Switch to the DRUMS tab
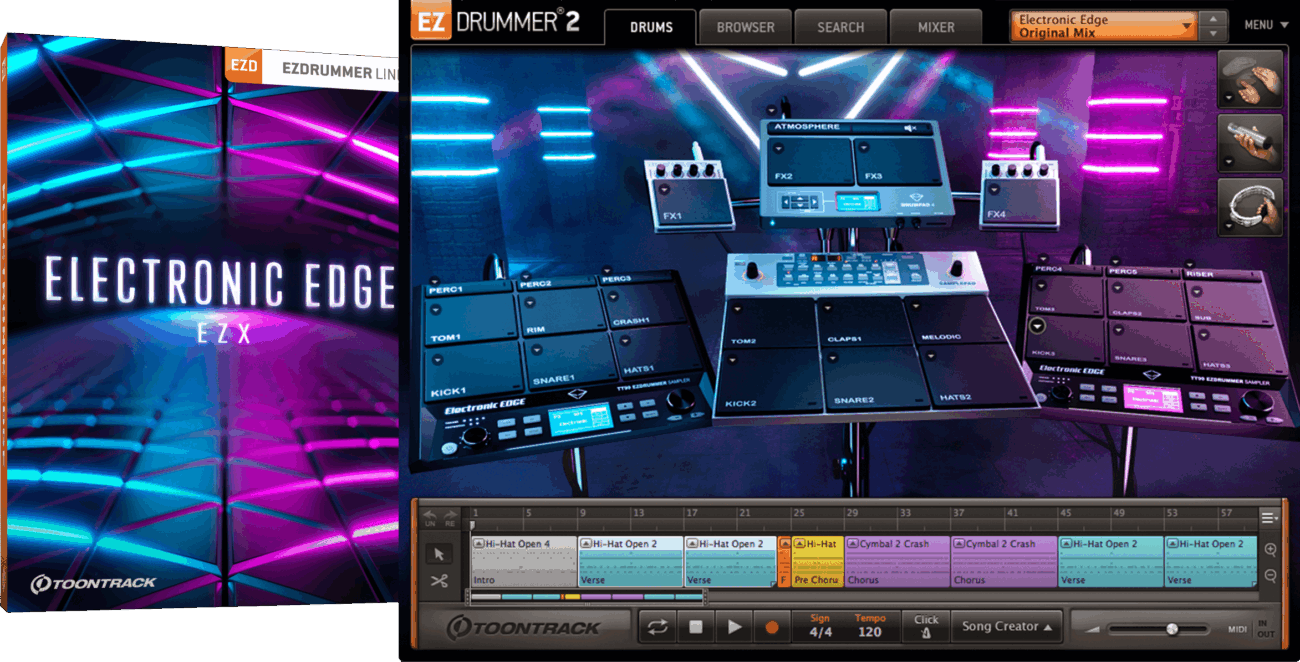The image size is (1300, 662). point(651,27)
